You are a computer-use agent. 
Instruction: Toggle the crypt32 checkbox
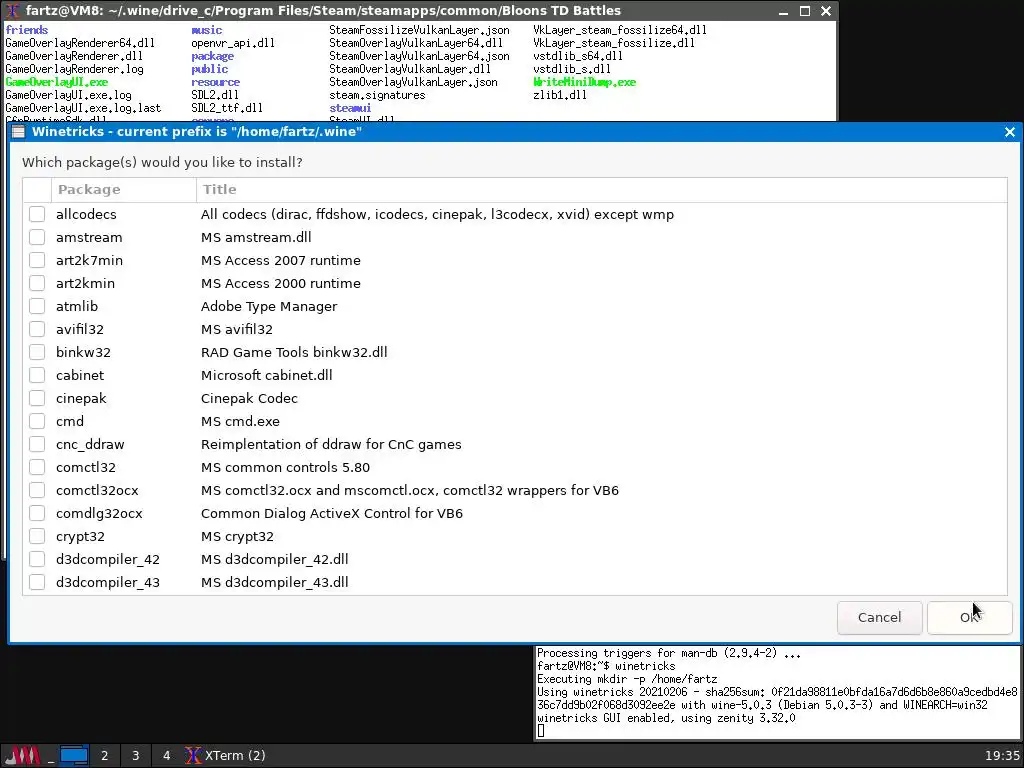click(x=37, y=536)
